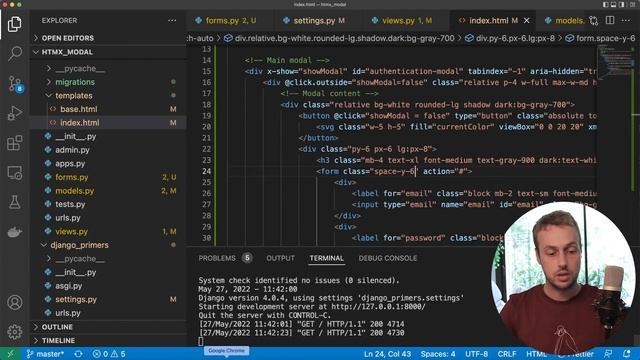Open models.py in the explorer
This screenshot has height=360, width=640.
click(109, 191)
